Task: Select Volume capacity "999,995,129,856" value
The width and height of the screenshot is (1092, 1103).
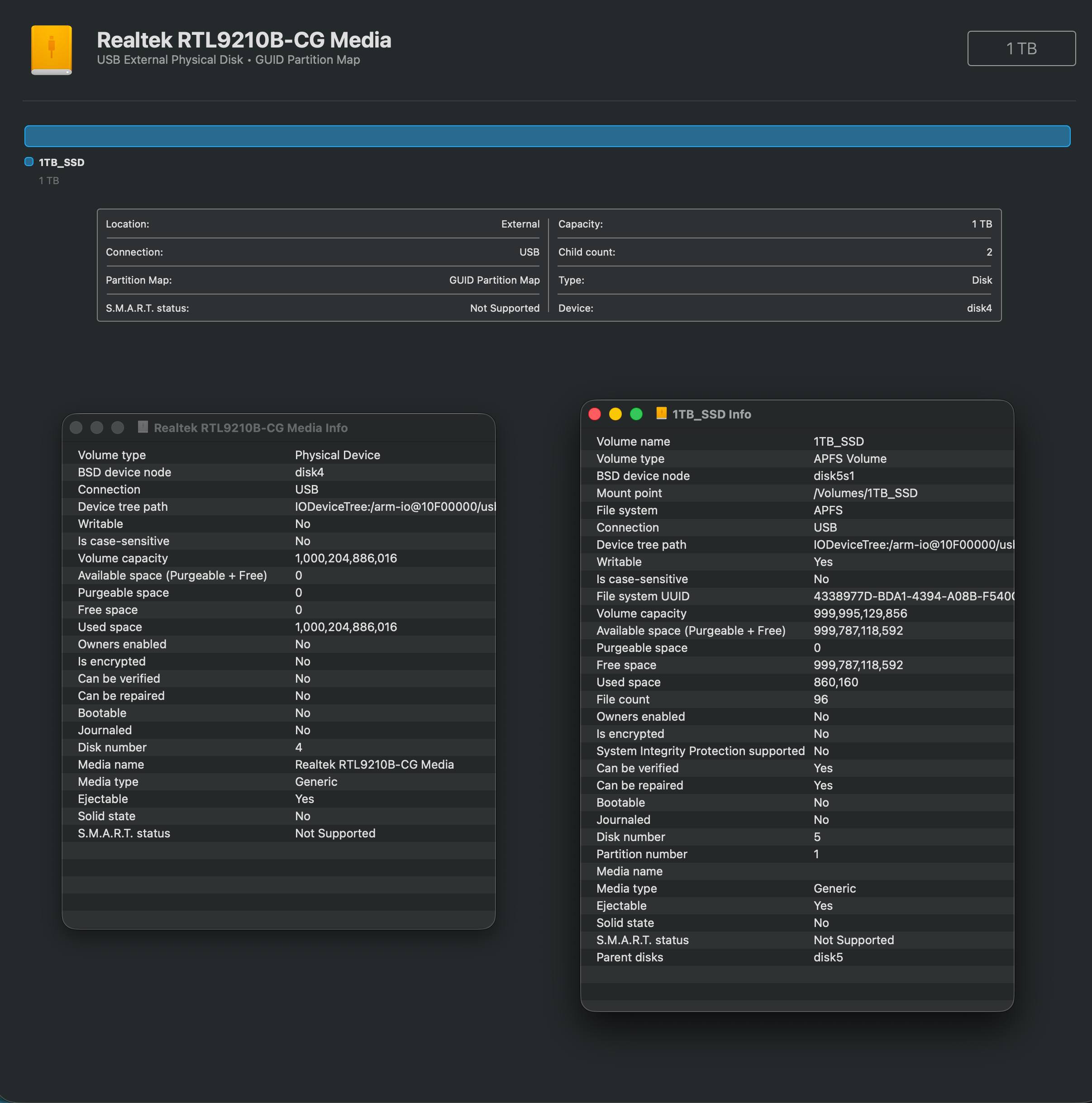Action: coord(860,613)
